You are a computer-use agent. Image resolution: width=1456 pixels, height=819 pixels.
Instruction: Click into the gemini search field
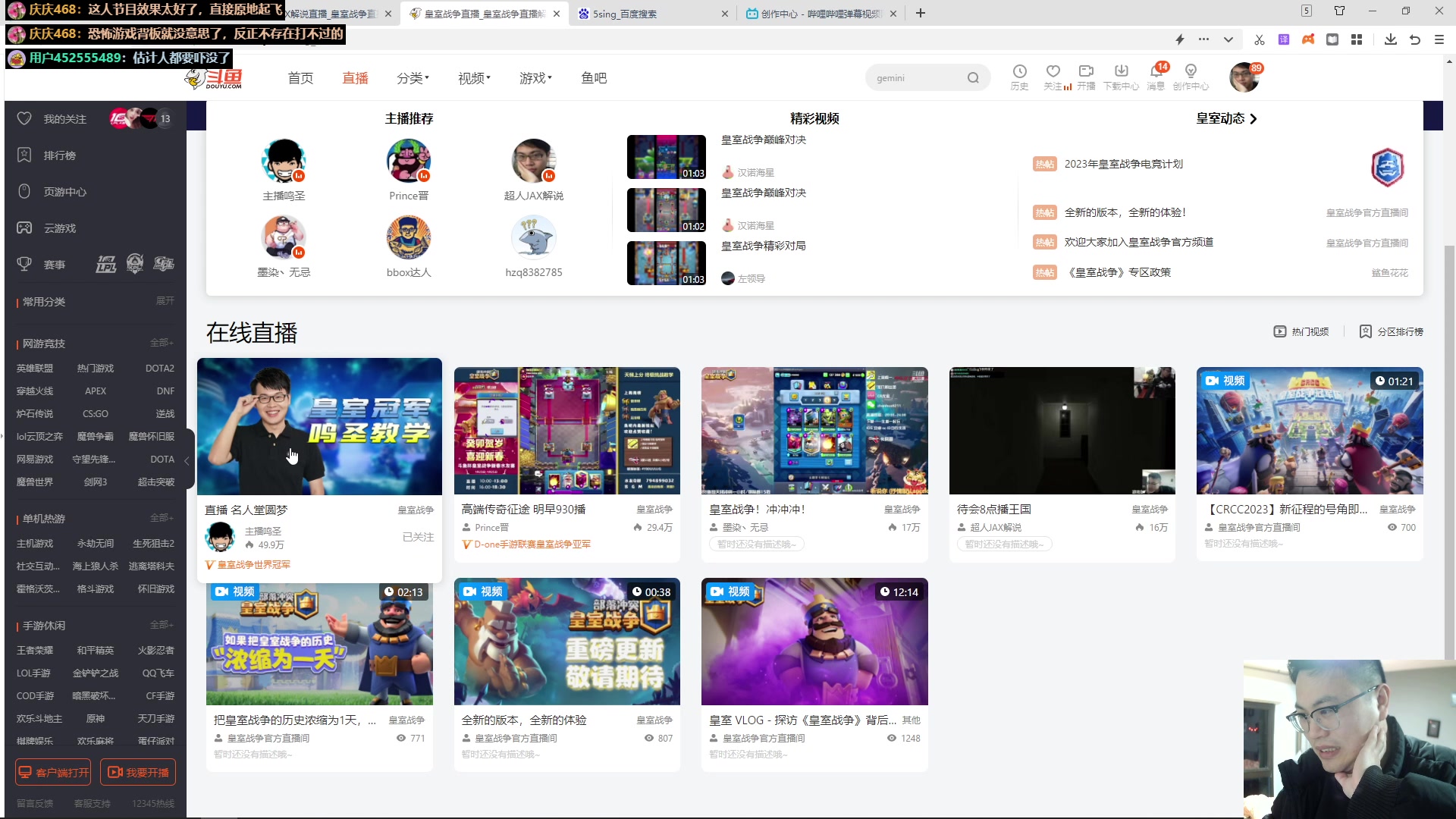click(x=918, y=78)
